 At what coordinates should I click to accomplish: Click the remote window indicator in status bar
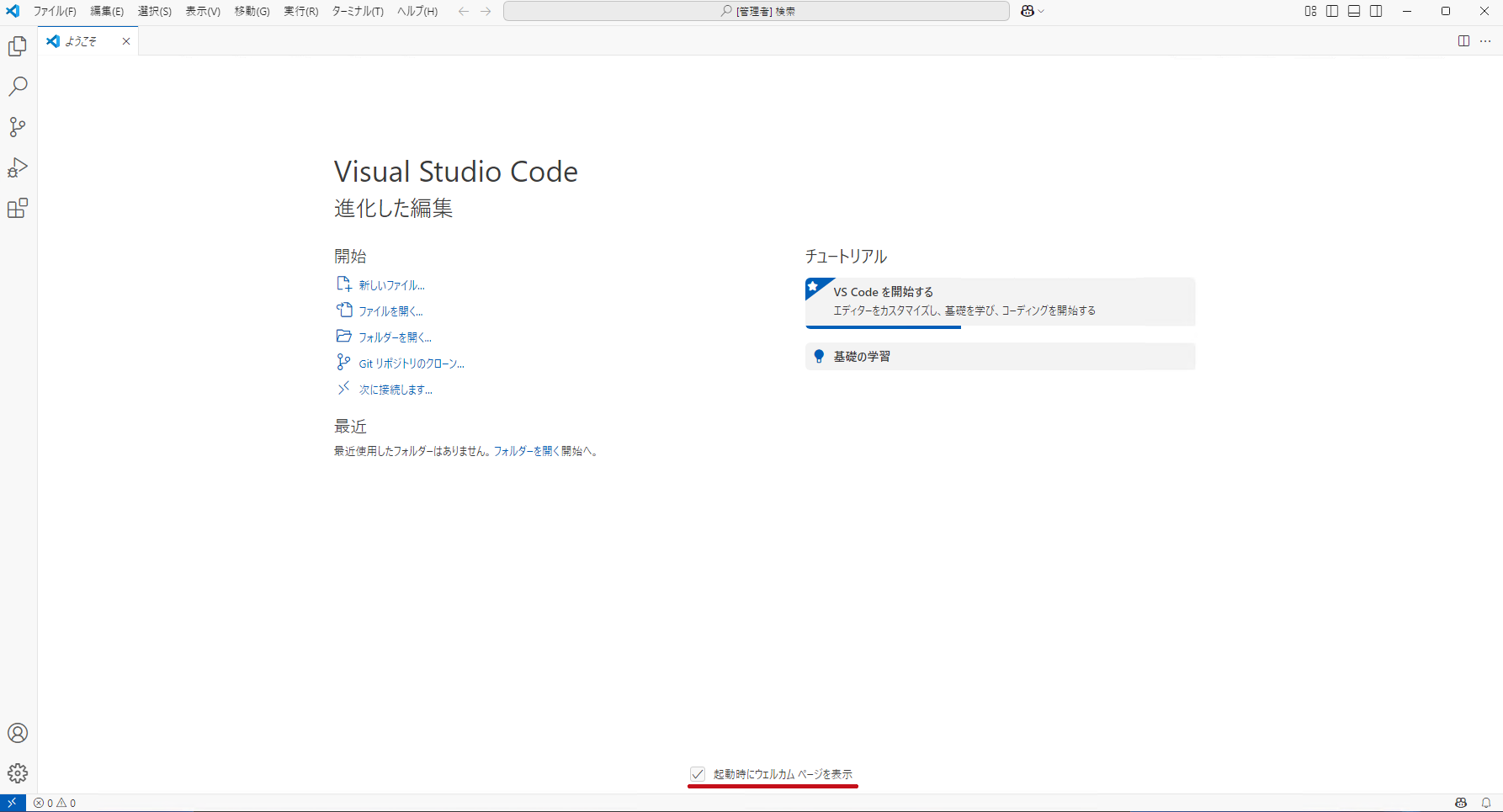13,803
